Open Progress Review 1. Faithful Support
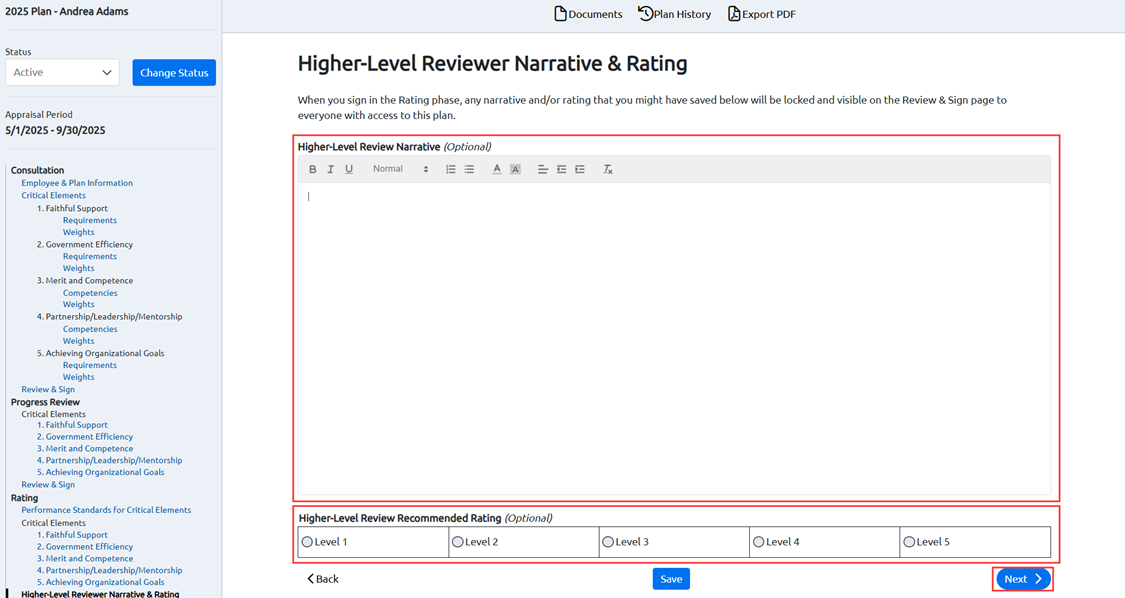 click(72, 425)
